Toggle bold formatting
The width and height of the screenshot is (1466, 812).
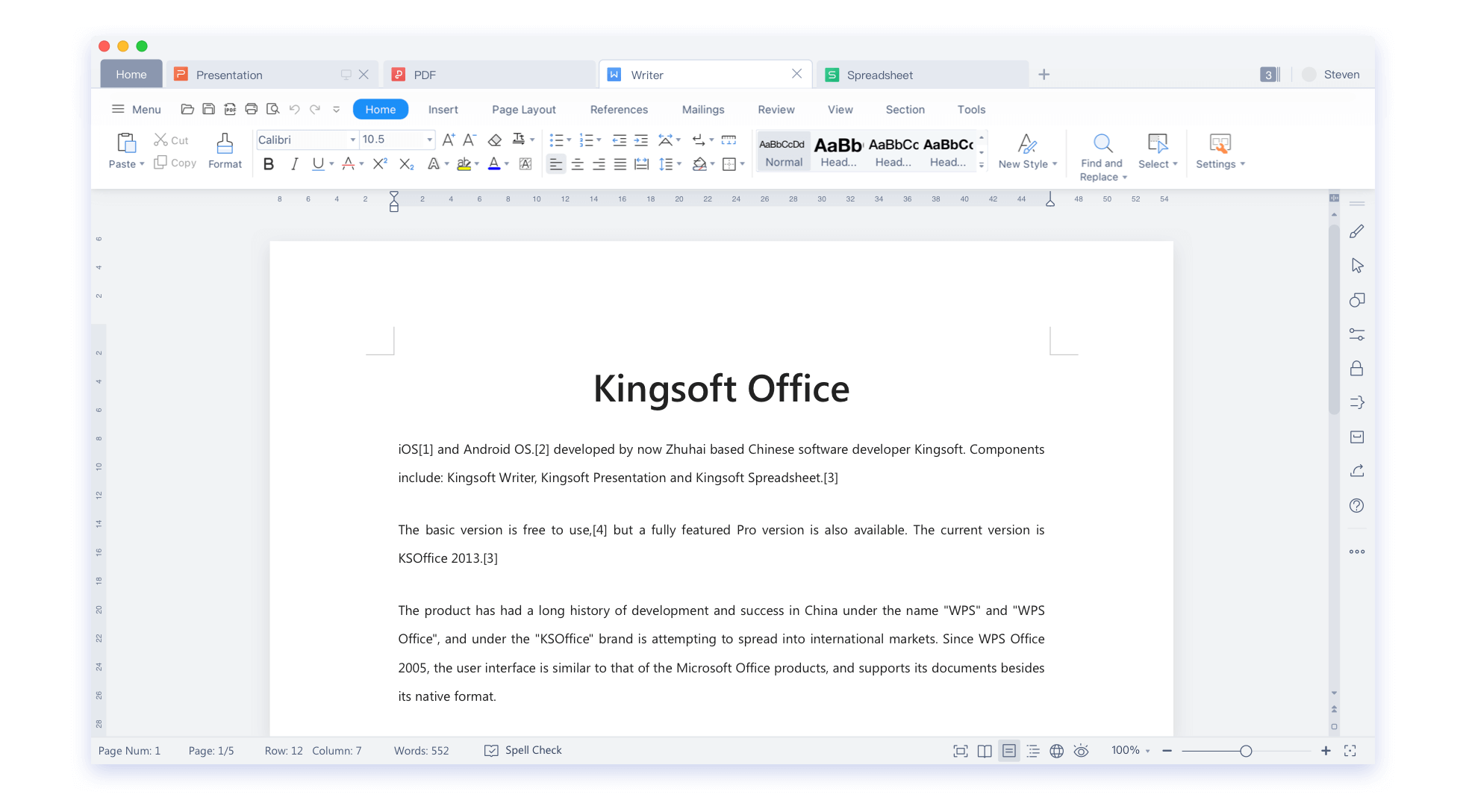click(269, 164)
